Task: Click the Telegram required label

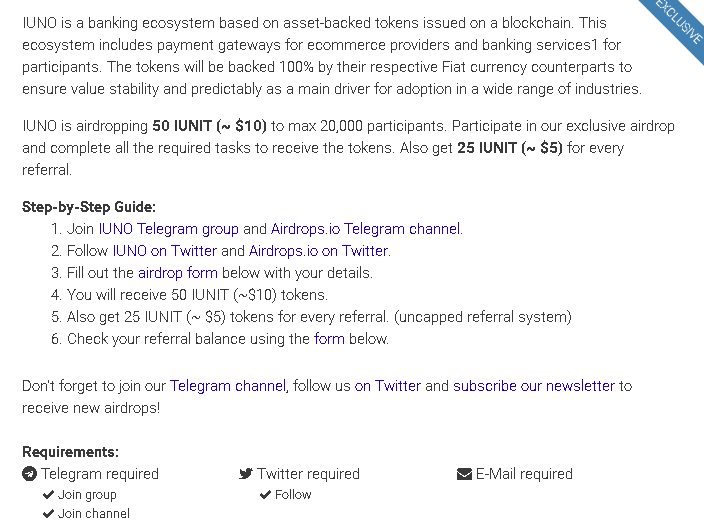Action: (x=100, y=474)
